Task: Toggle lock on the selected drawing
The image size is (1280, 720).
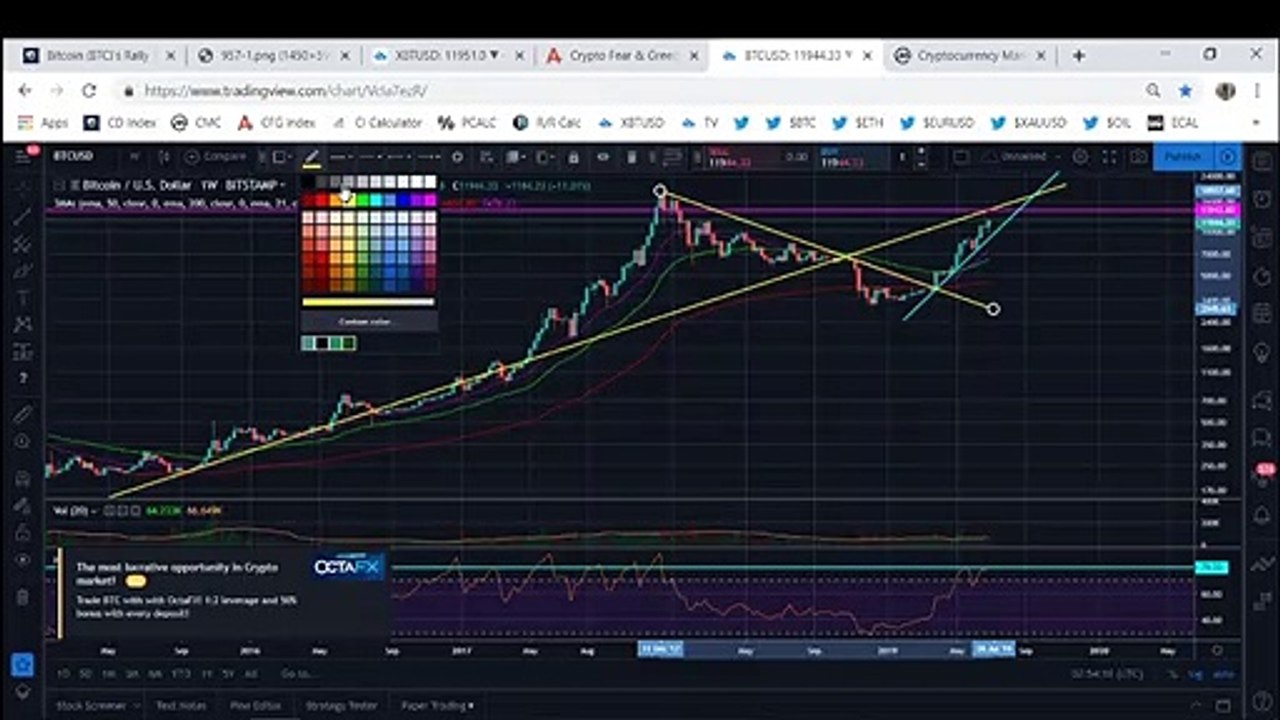Action: (573, 157)
